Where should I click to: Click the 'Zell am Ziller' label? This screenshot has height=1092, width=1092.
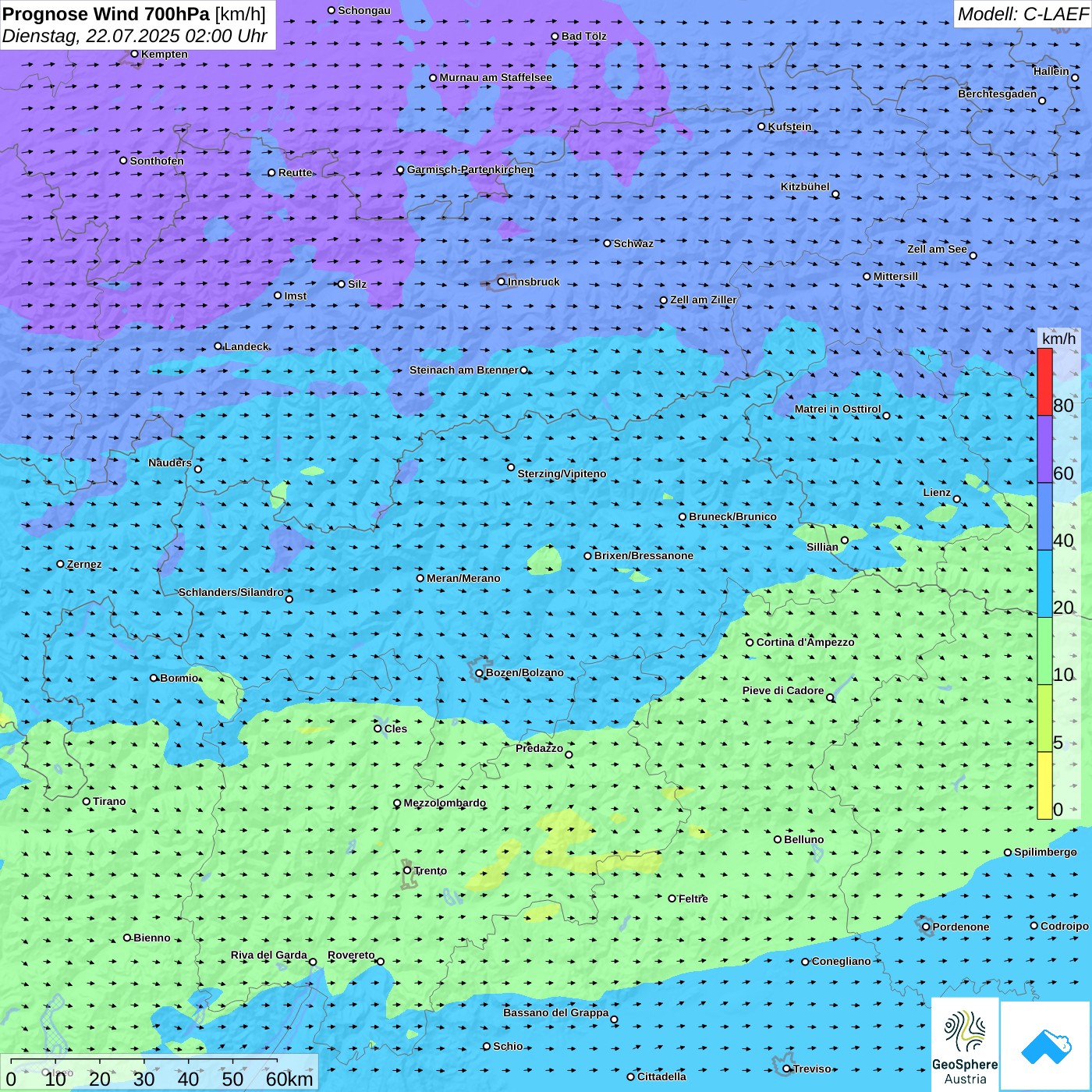pyautogui.click(x=704, y=300)
